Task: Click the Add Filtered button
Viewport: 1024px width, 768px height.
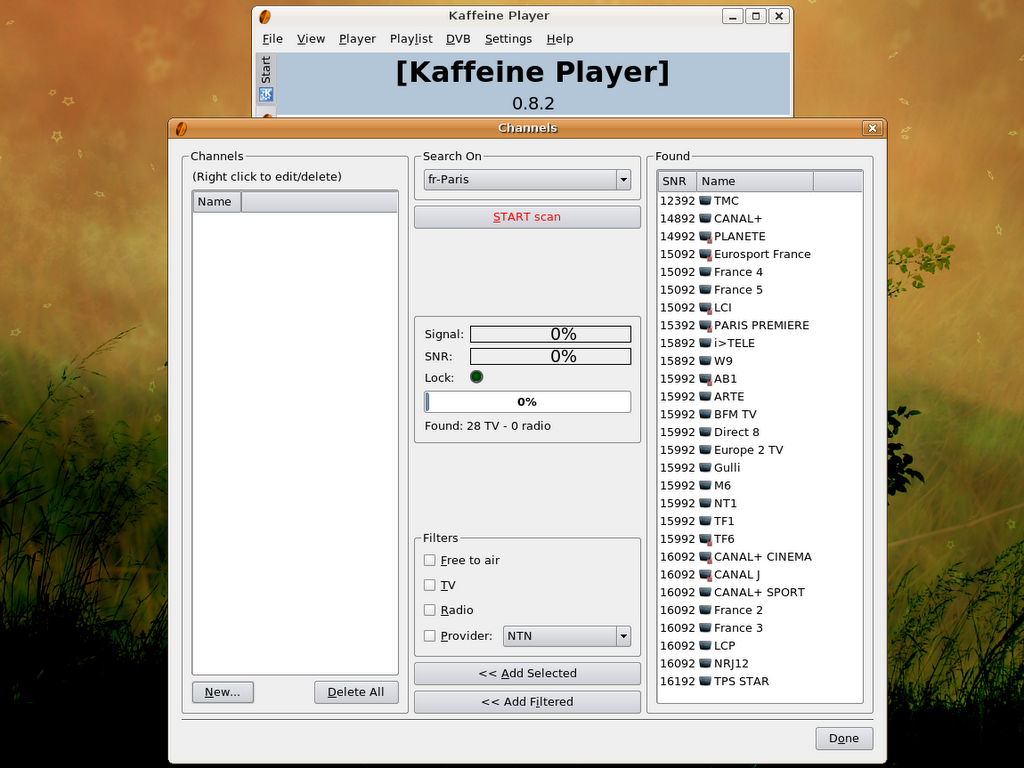Action: tap(527, 702)
